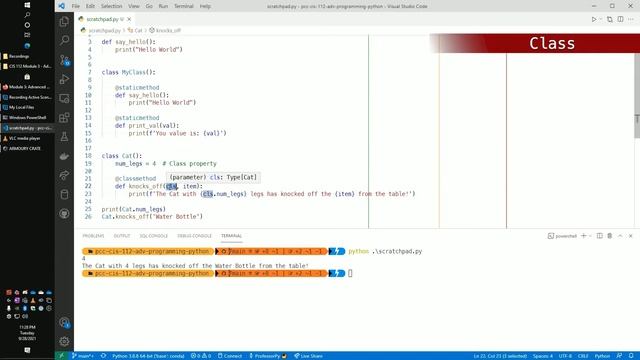This screenshot has height=360, width=640.
Task: Close the terminal panel
Action: coord(631,236)
